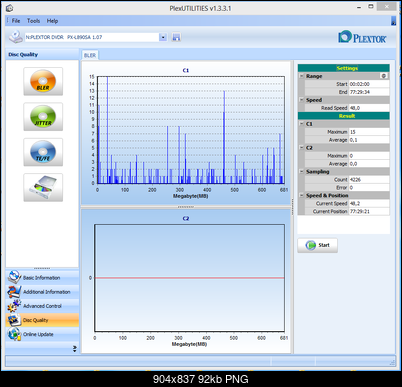Image resolution: width=402 pixels, height=387 pixels.
Task: Click the Result header bar
Action: pos(343,116)
